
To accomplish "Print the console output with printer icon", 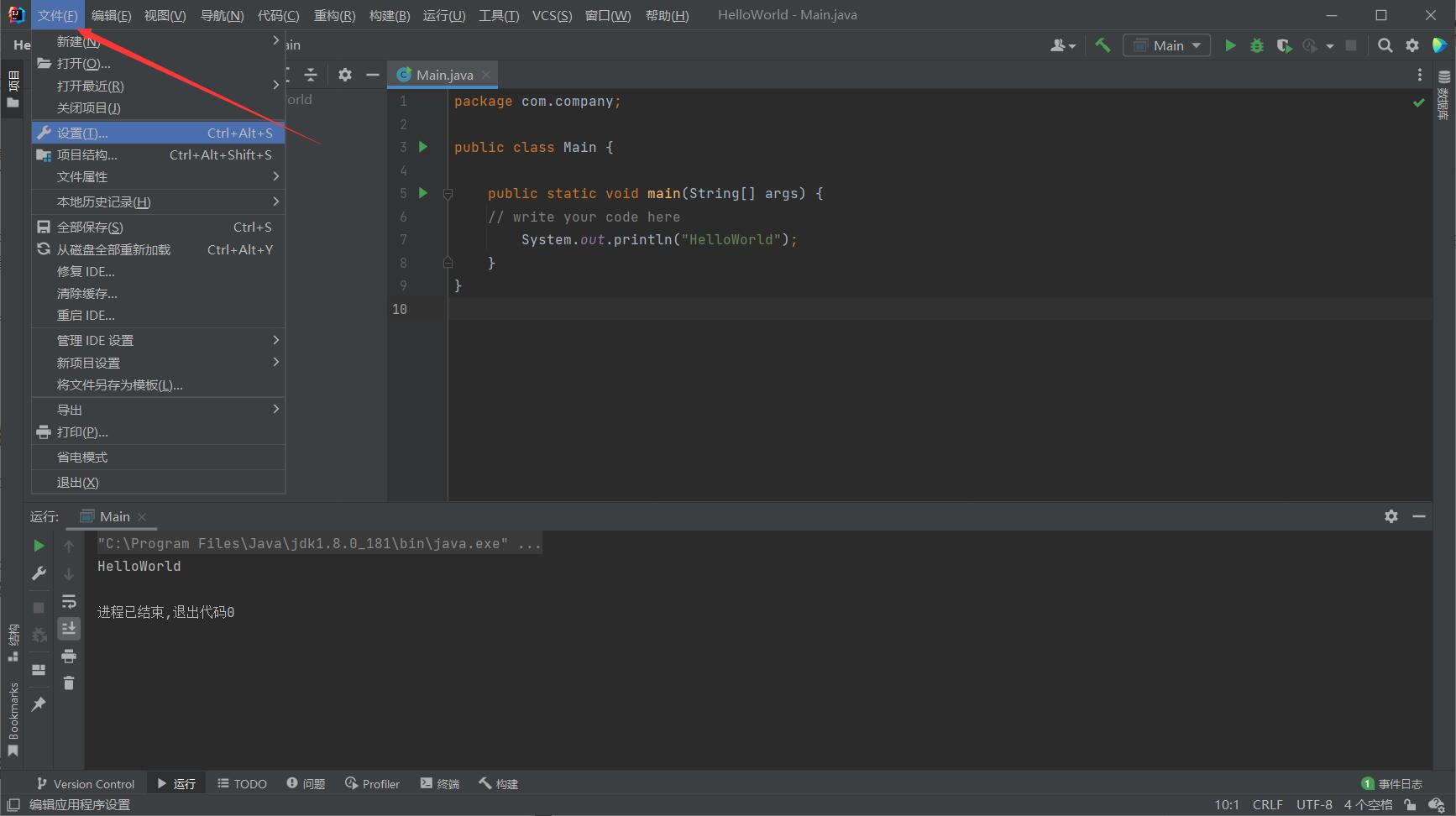I will (69, 656).
